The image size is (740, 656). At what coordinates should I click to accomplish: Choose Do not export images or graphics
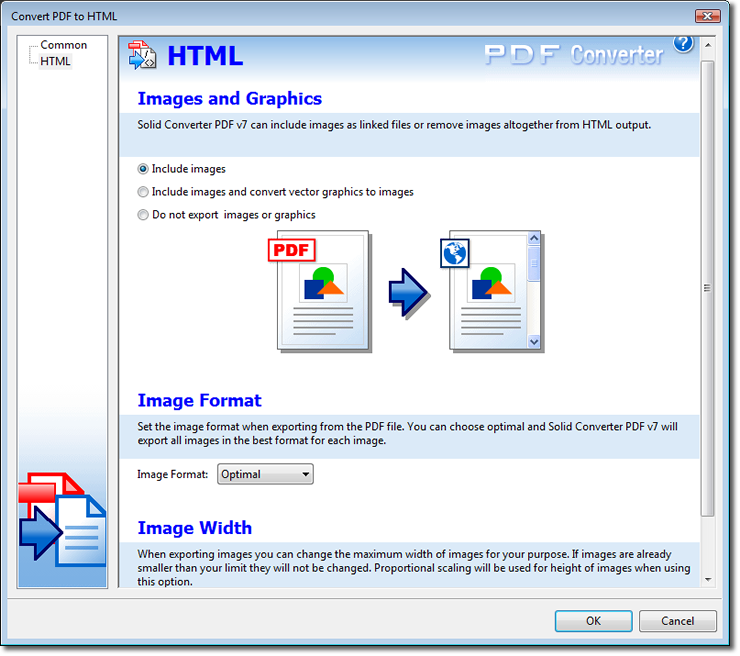[x=227, y=215]
